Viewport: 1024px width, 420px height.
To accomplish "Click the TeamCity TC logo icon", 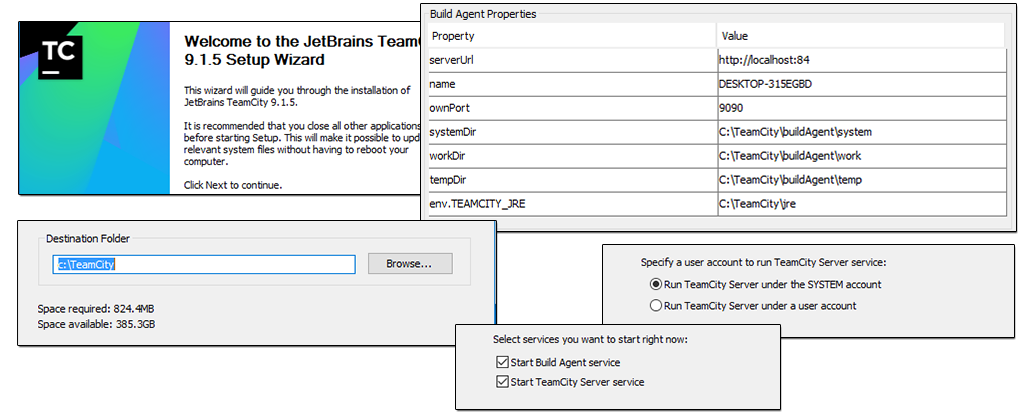I will (60, 57).
